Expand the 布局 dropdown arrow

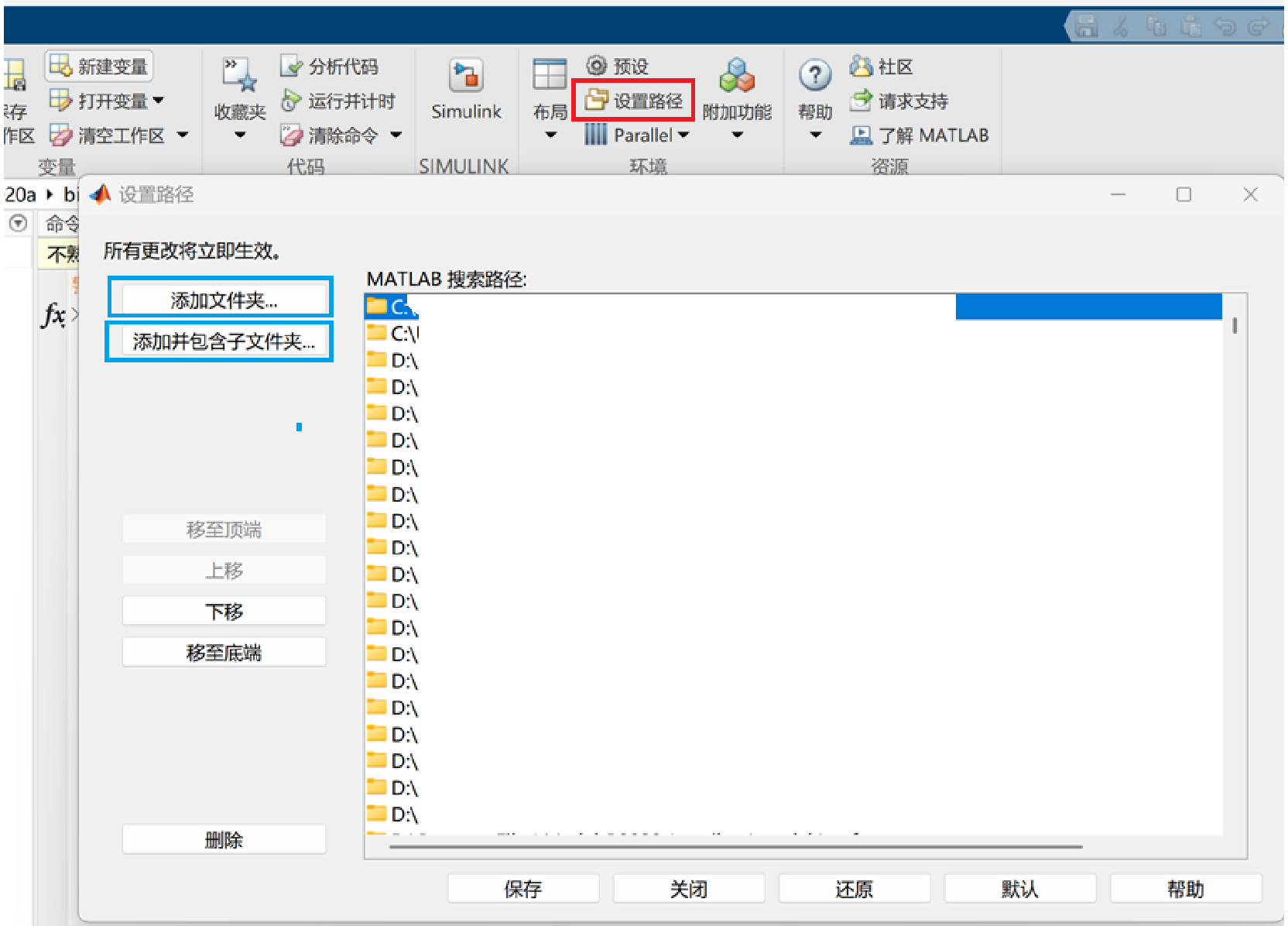click(550, 135)
